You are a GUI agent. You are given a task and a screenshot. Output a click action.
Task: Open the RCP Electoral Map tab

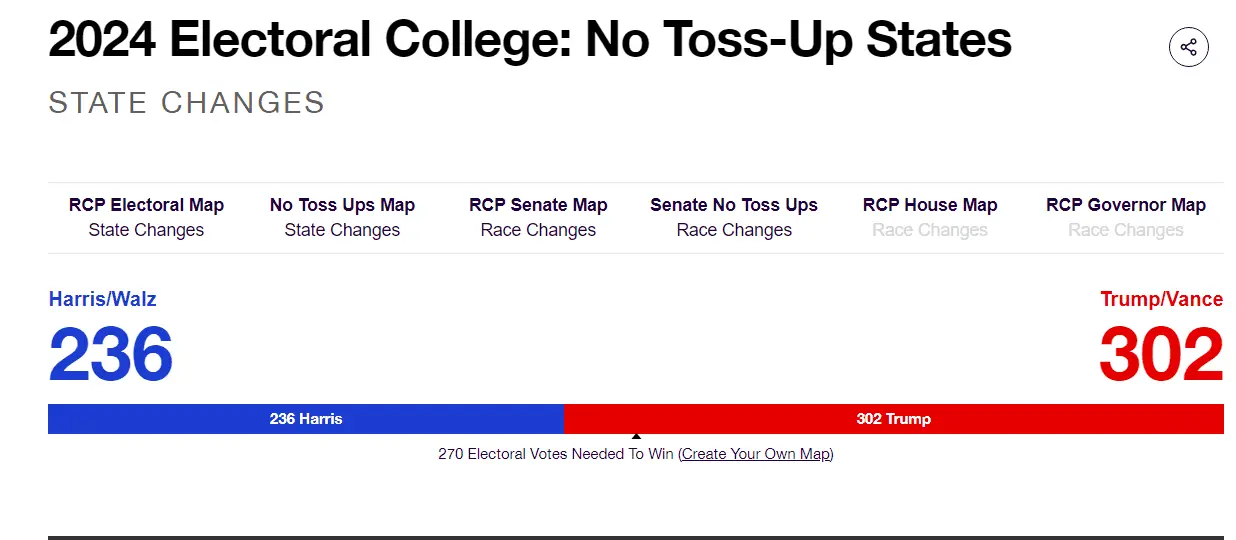click(x=146, y=205)
